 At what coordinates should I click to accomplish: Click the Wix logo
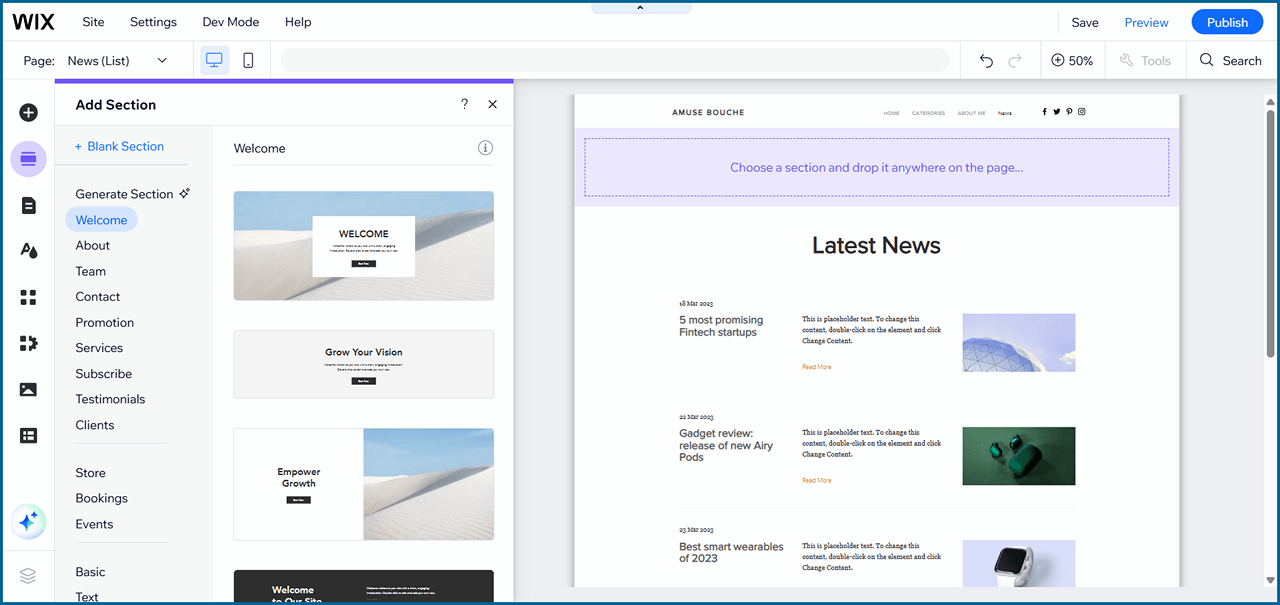(33, 22)
